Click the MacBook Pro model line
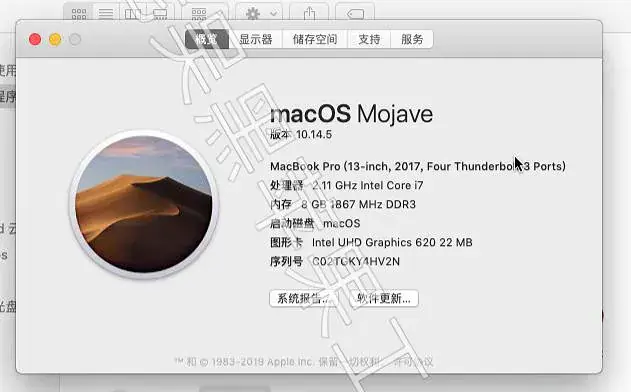This screenshot has width=631, height=392. click(x=418, y=166)
